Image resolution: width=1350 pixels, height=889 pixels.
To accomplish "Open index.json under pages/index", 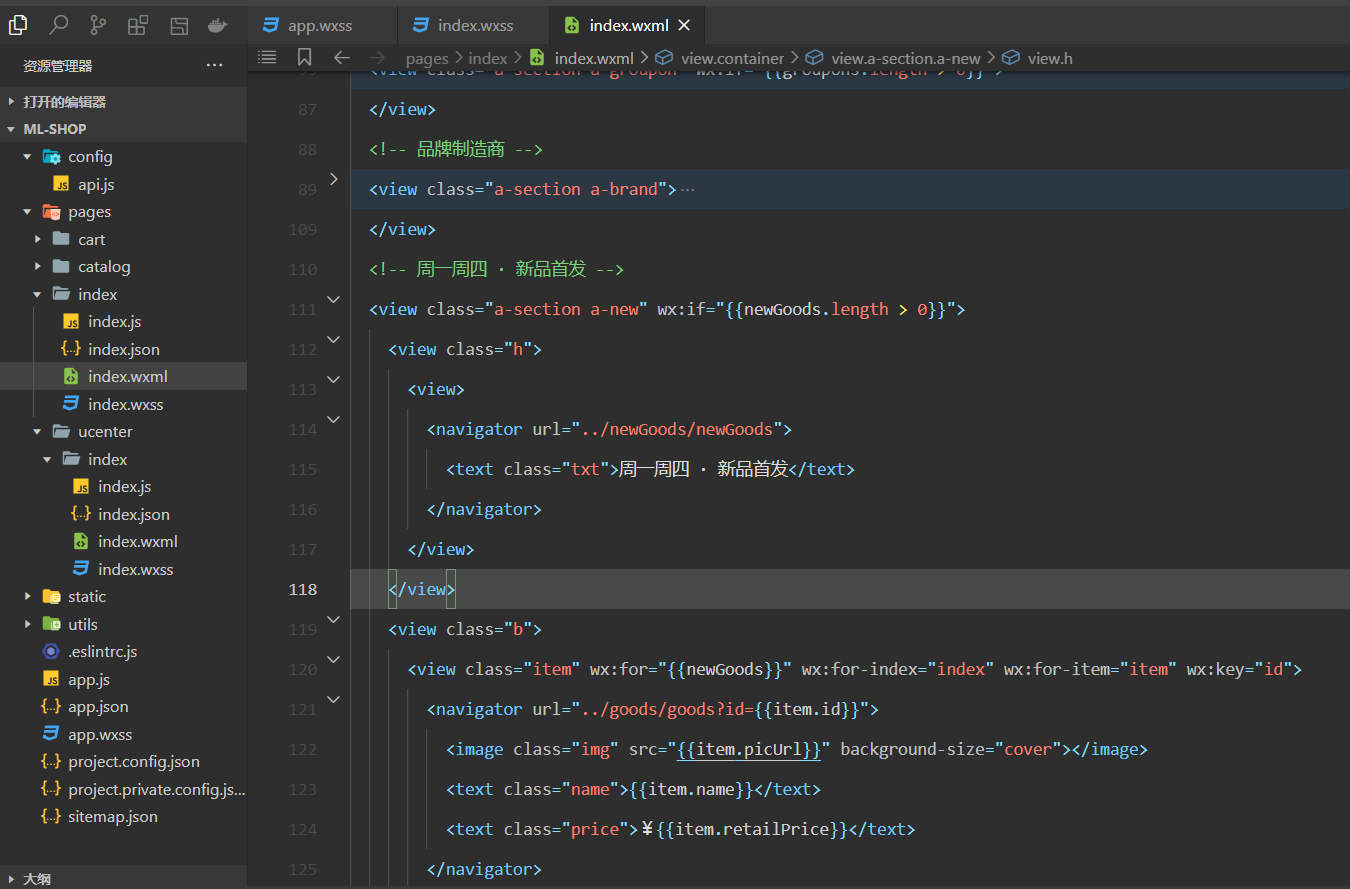I will 123,349.
